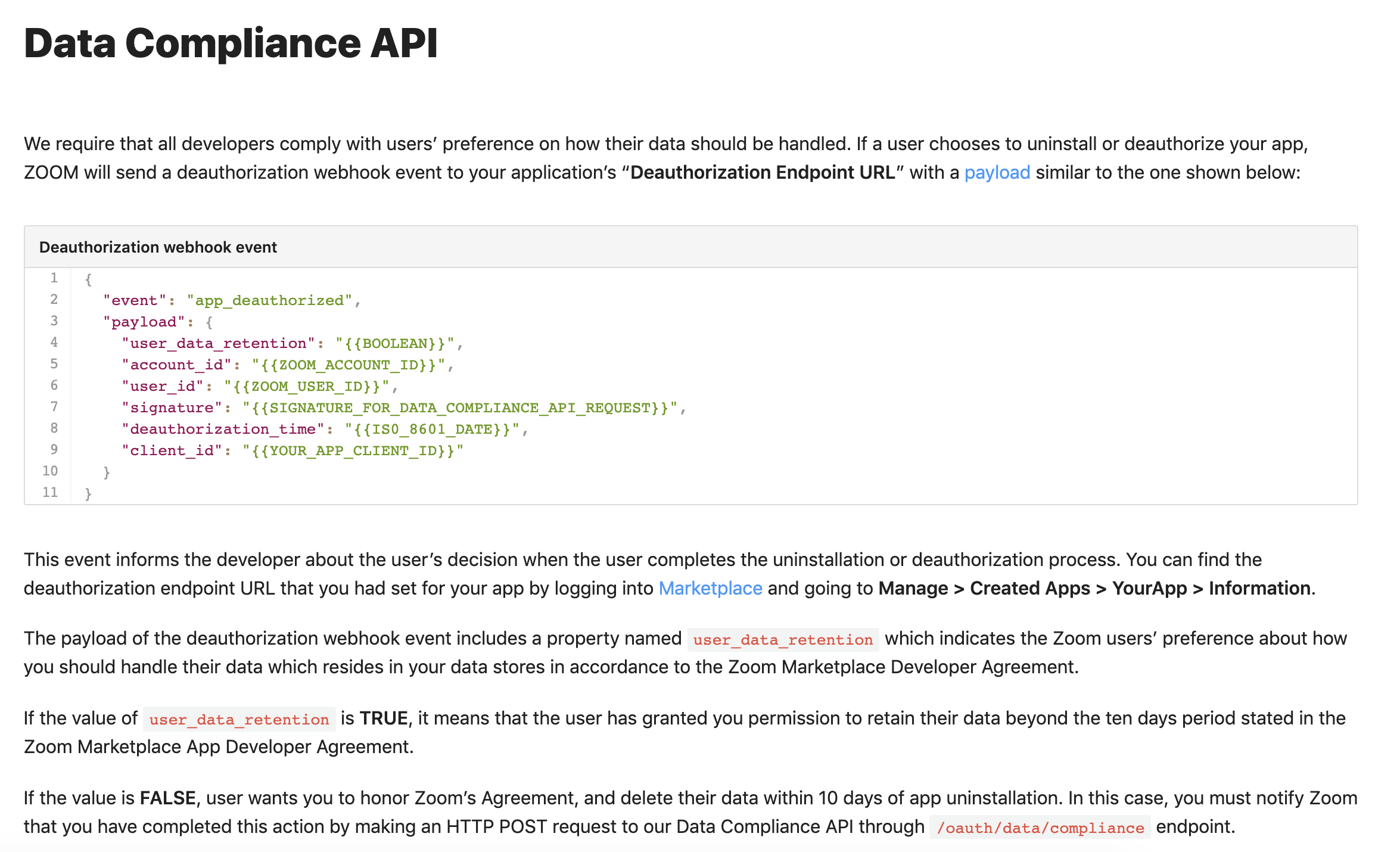Click the "user_id" key in the code
The width and height of the screenshot is (1400, 852).
(163, 386)
